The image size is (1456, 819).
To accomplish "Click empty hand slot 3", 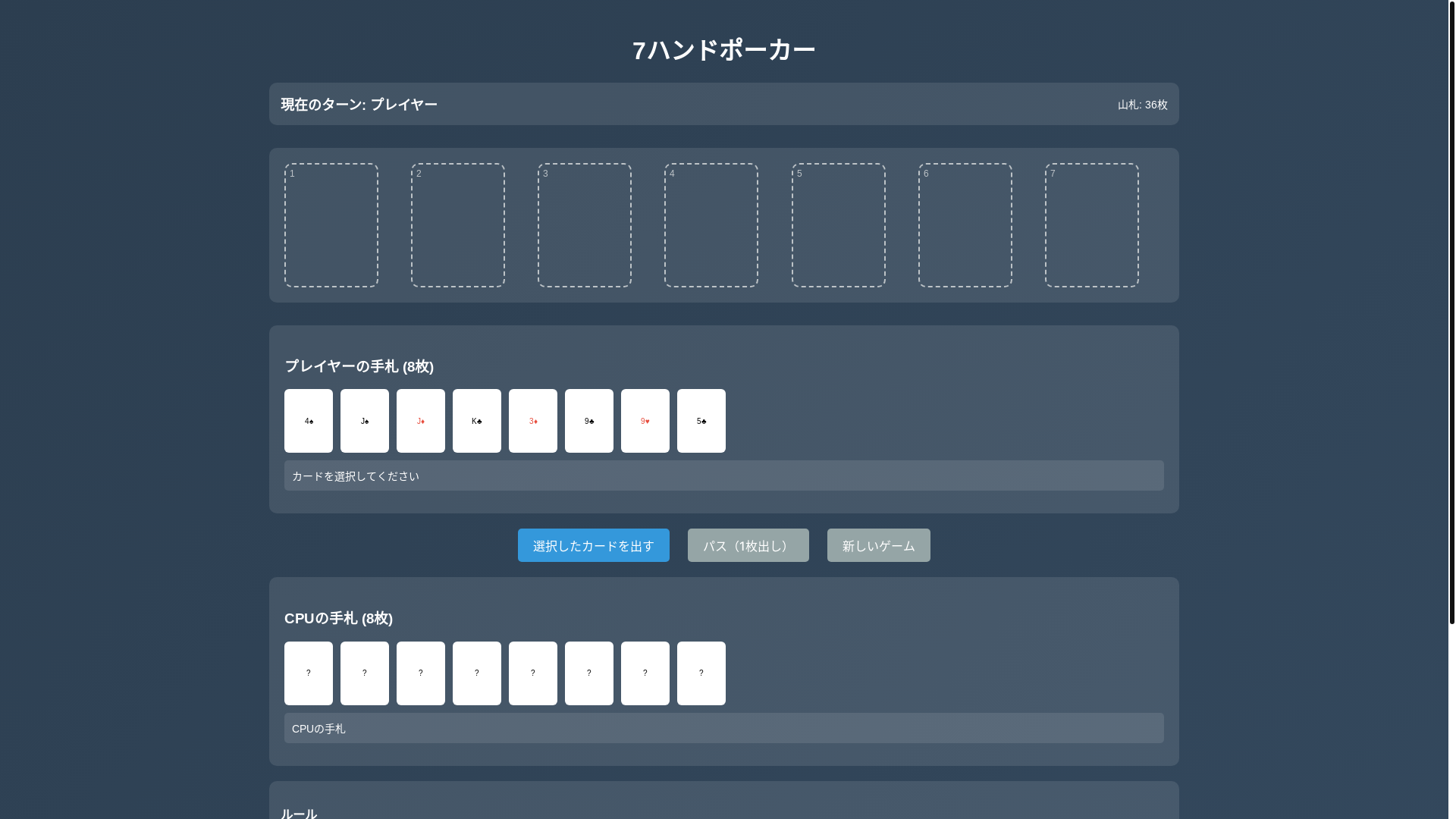I will click(584, 225).
